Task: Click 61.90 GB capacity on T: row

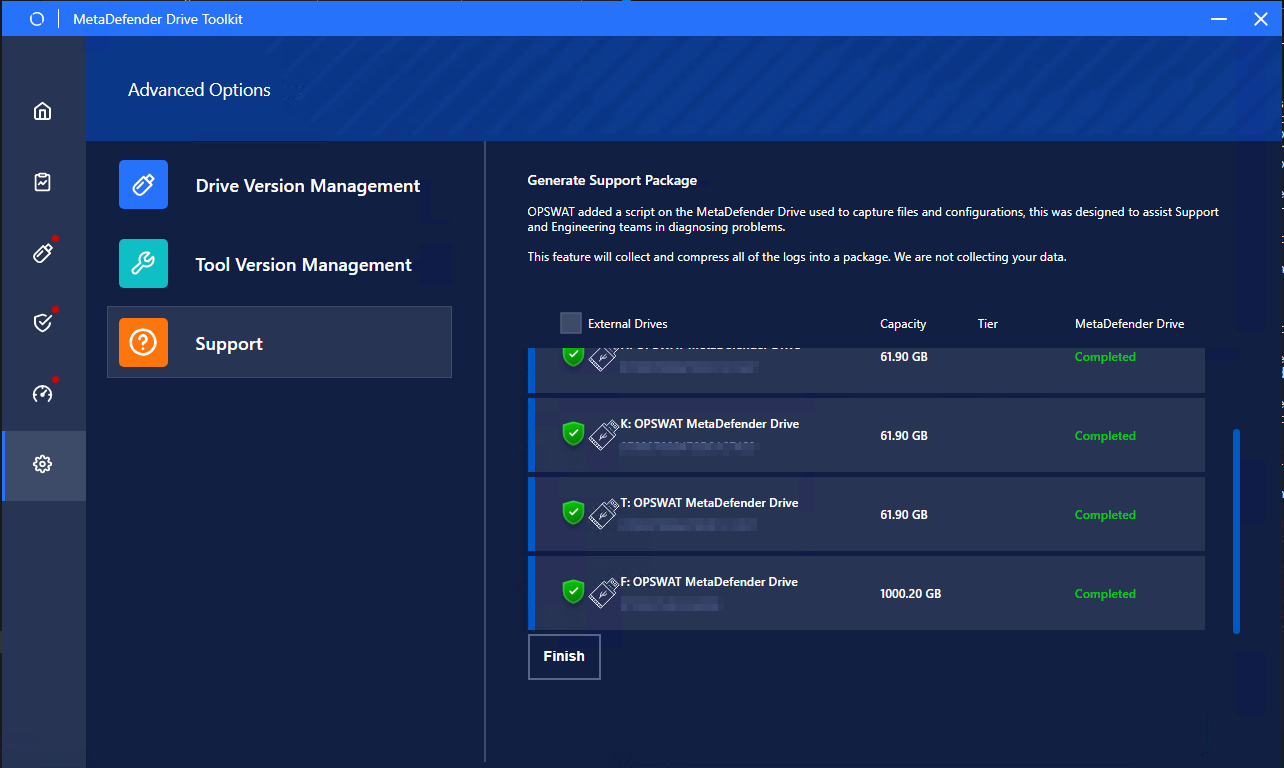Action: 904,515
